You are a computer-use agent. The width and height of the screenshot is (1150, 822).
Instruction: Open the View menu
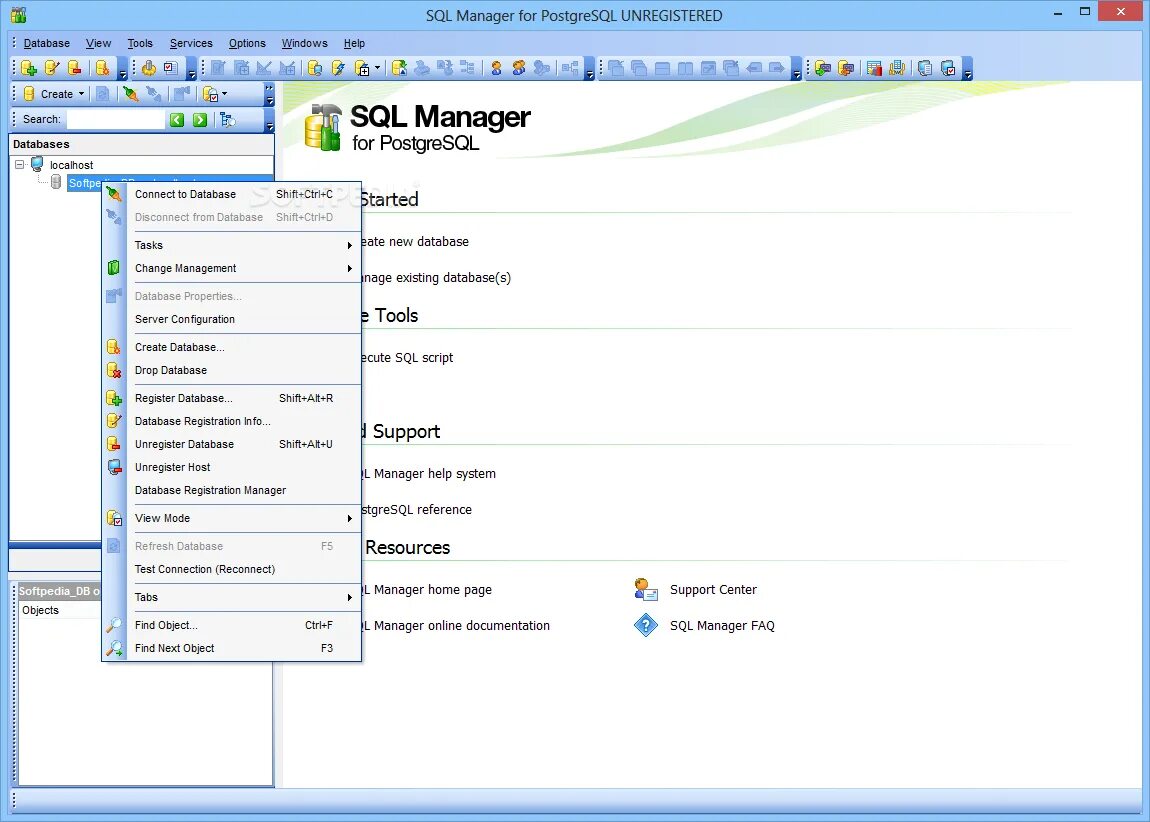tap(98, 43)
